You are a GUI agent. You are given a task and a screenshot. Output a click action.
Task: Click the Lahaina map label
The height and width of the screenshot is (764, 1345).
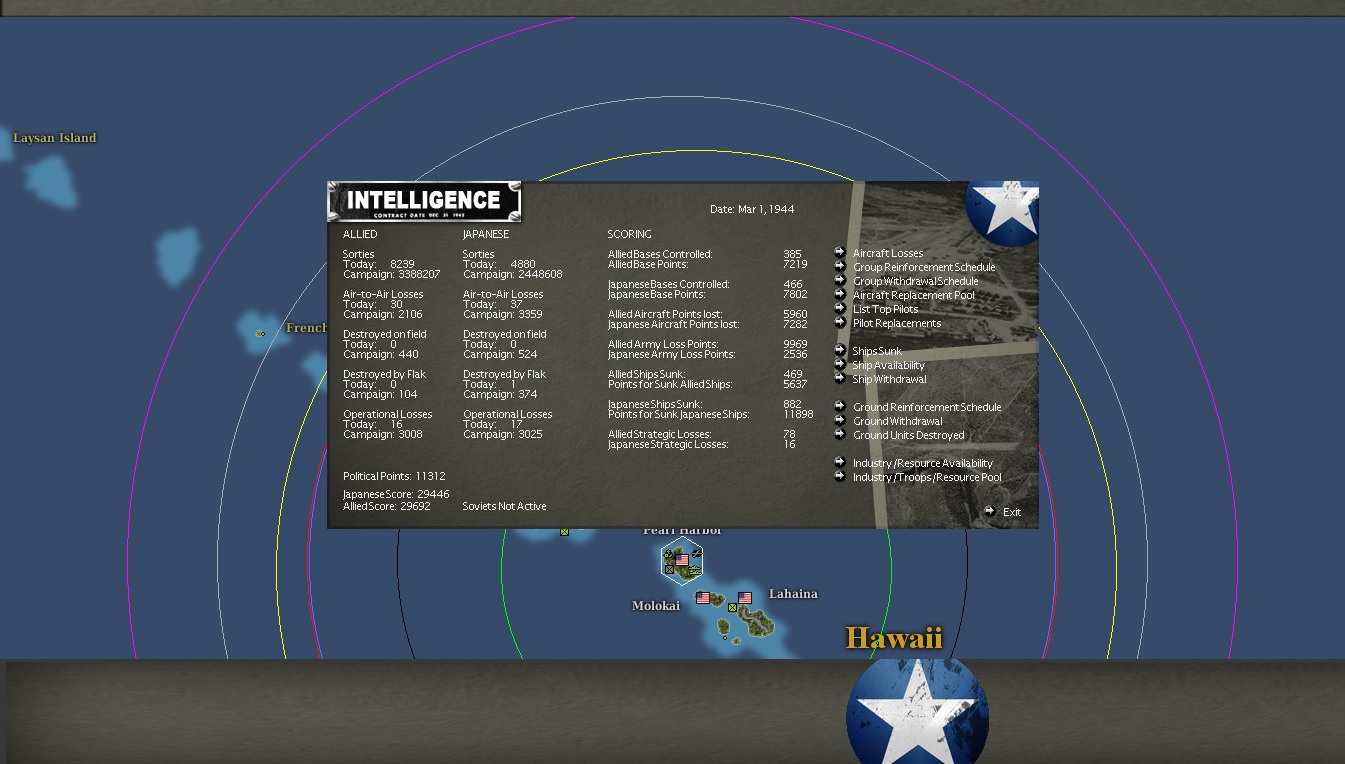click(x=793, y=594)
